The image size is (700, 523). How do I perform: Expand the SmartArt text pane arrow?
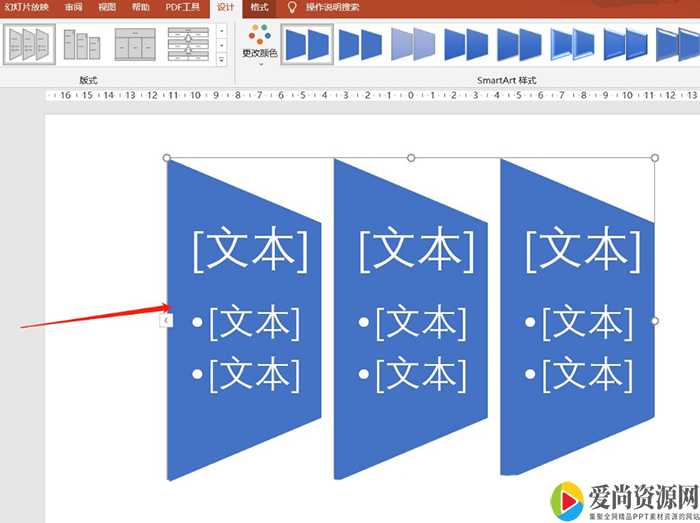(x=166, y=320)
